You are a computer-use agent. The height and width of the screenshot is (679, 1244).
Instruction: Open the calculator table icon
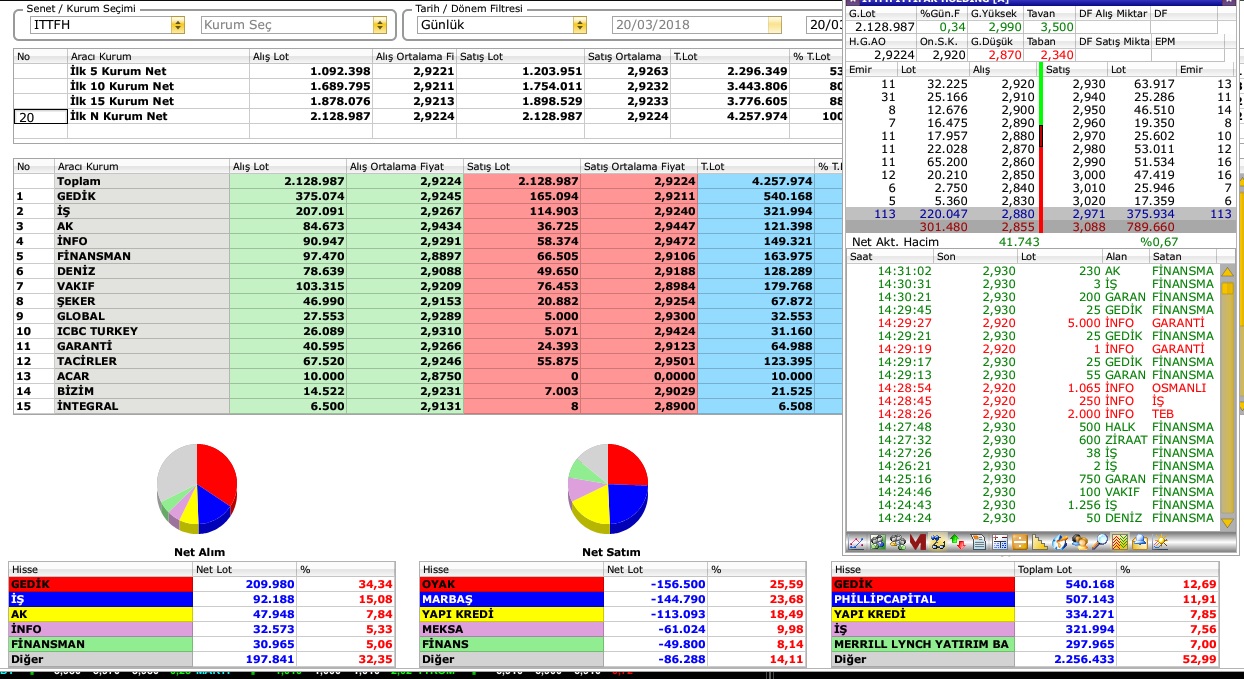(x=999, y=543)
